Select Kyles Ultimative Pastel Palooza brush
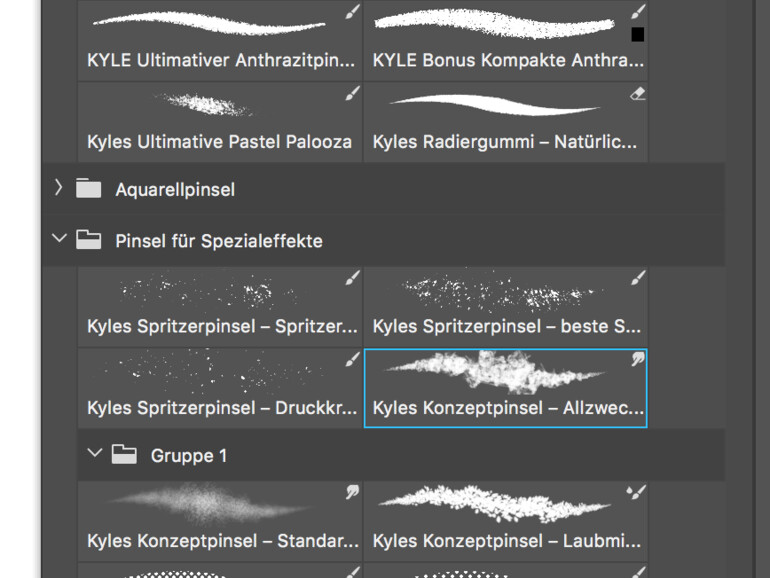The height and width of the screenshot is (578, 770). point(220,122)
